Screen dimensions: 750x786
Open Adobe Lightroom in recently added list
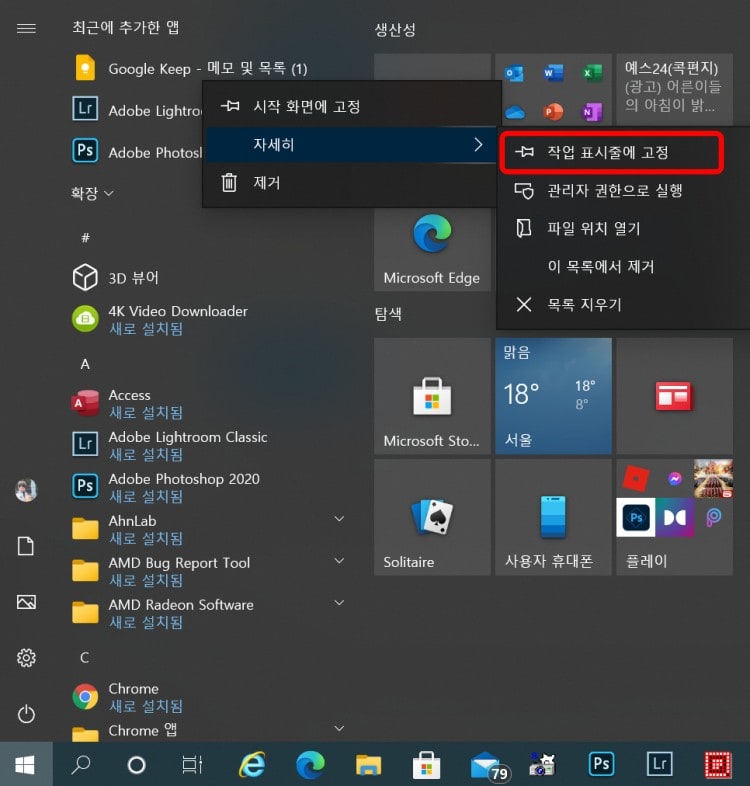(137, 110)
